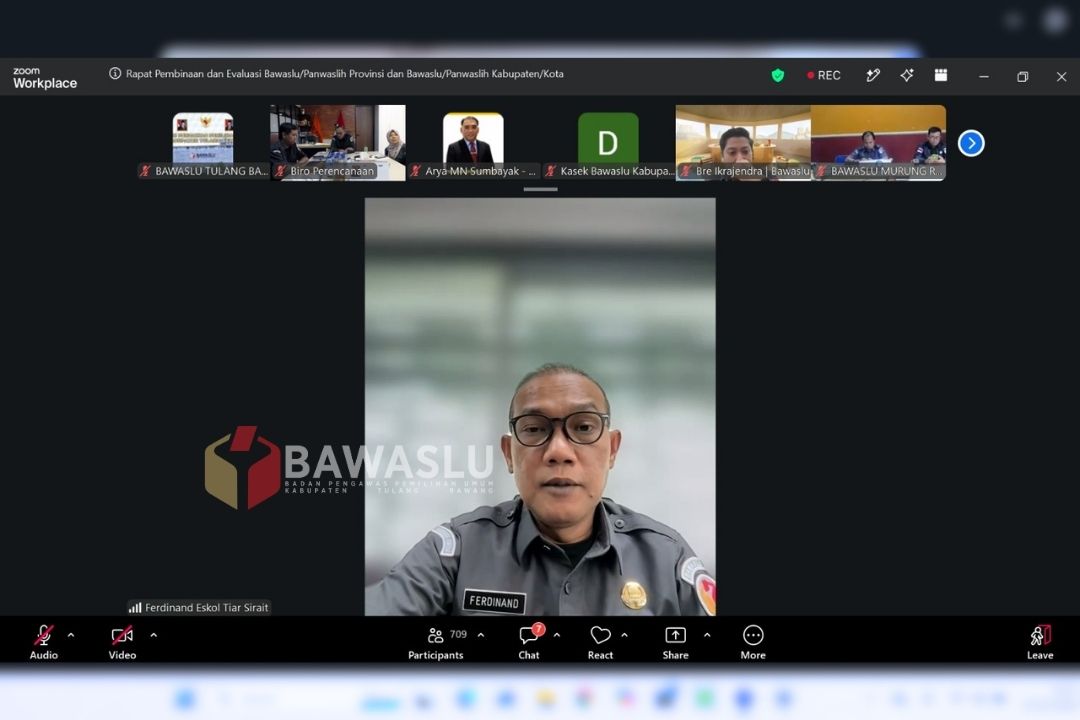Expand audio options caret next to Audio
The image size is (1080, 720).
pos(71,635)
